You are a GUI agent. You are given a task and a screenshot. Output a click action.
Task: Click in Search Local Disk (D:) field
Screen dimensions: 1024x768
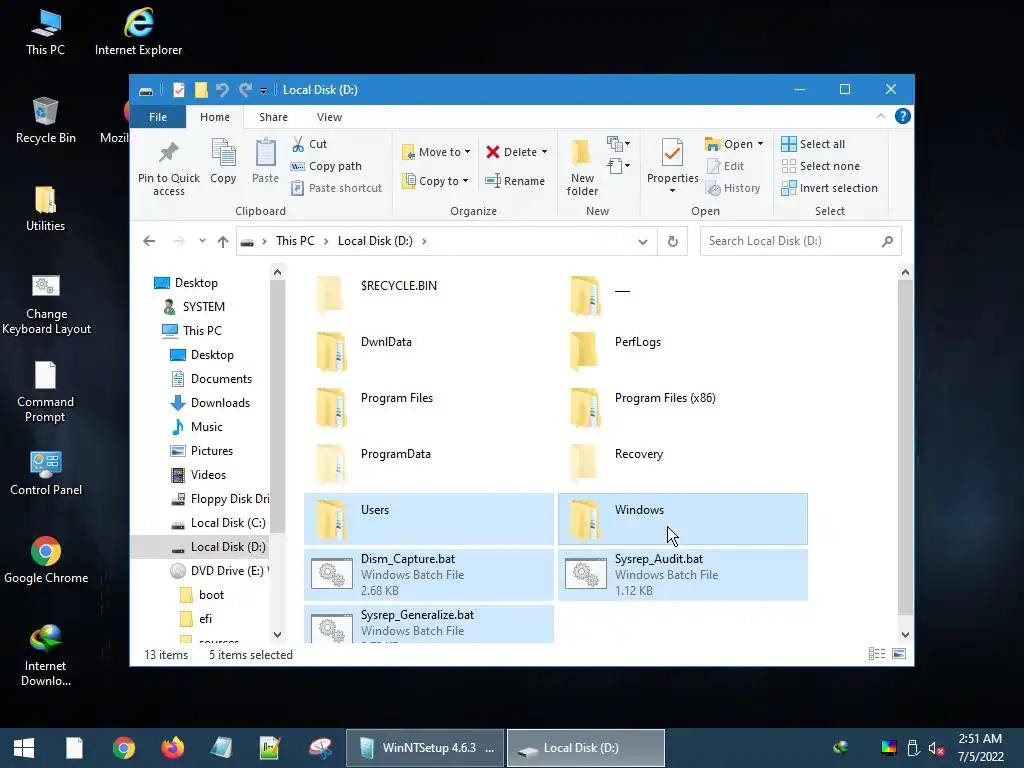point(800,241)
